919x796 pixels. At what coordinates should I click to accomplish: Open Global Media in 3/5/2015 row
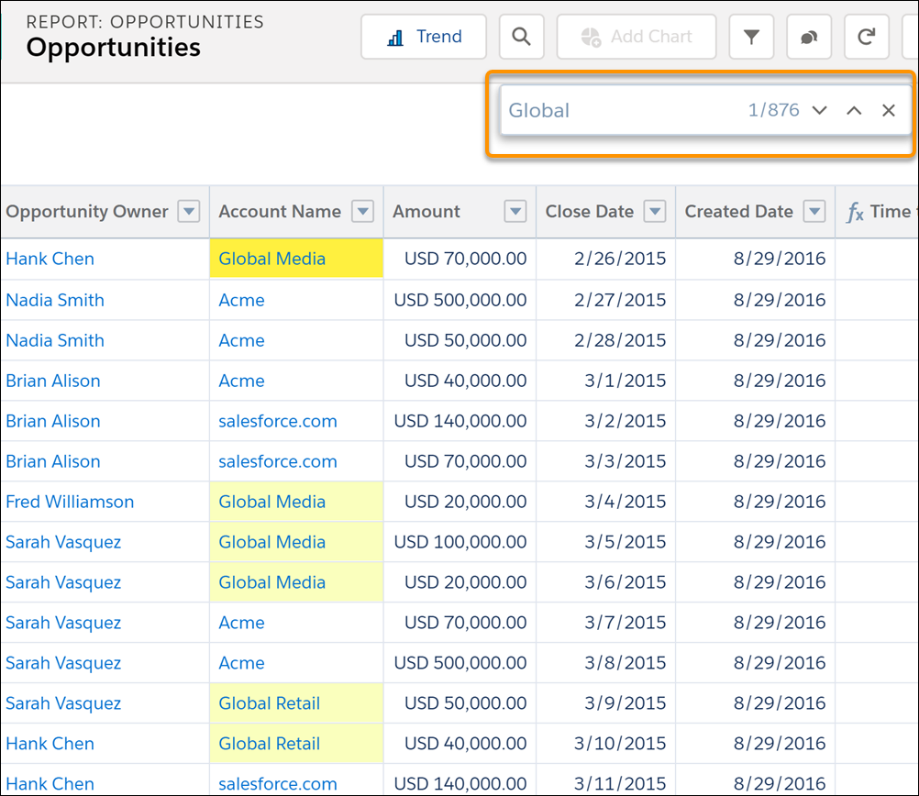(272, 542)
